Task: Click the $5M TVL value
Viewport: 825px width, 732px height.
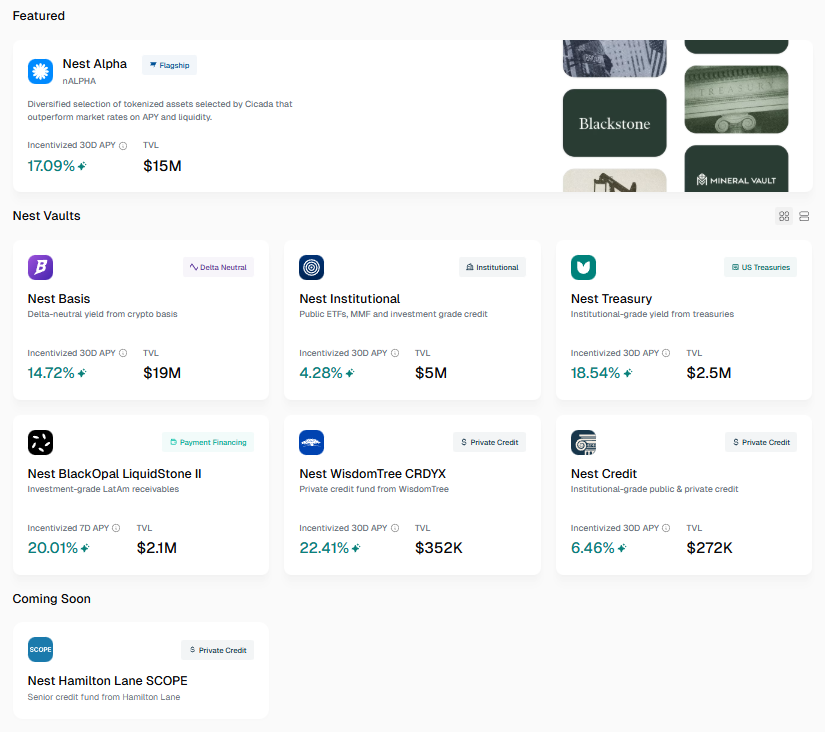Action: click(431, 373)
